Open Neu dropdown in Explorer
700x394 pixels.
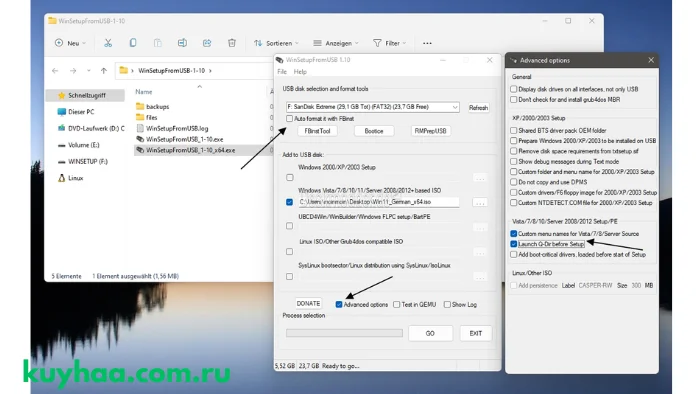(70, 43)
